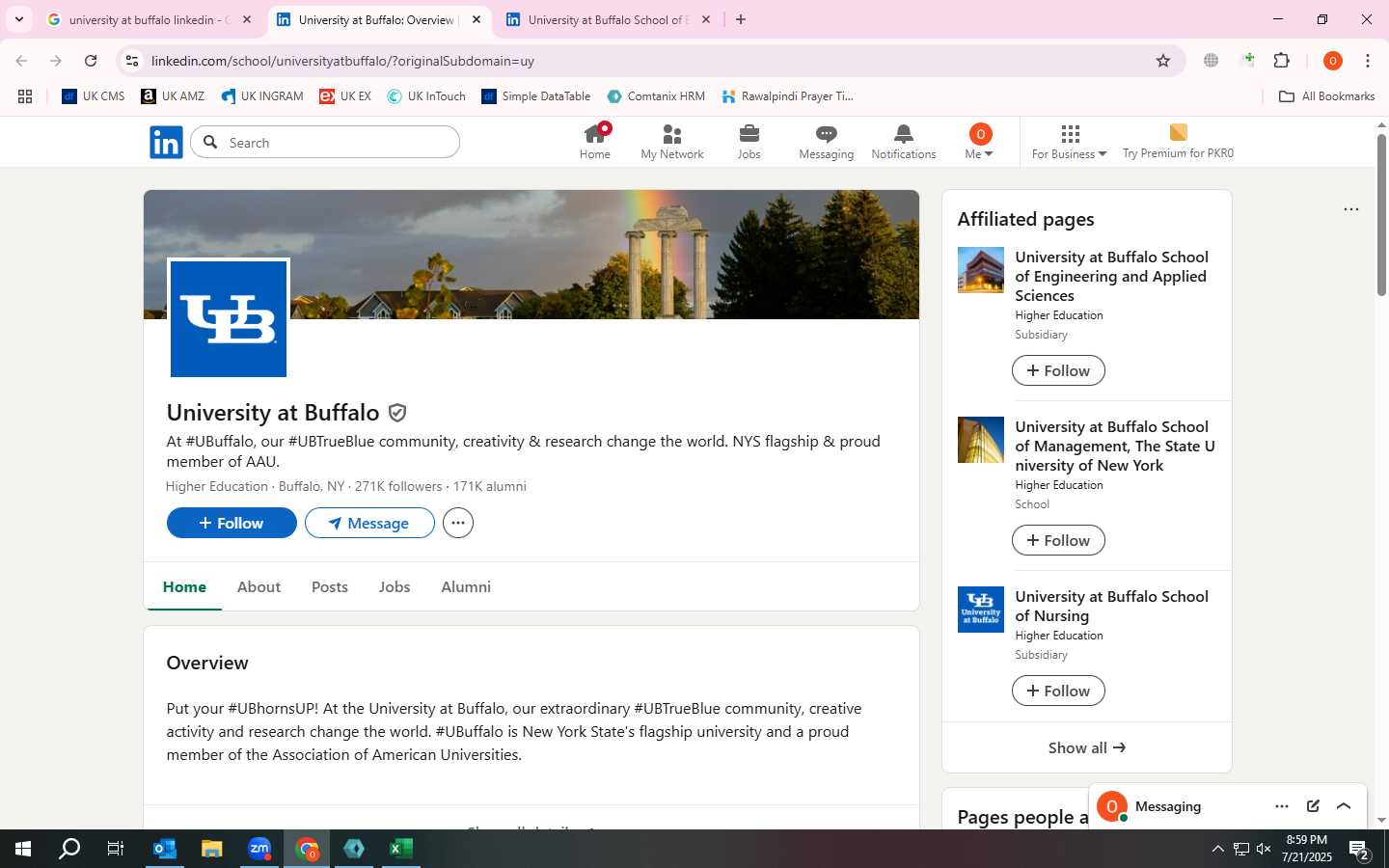
Task: Open the Windows Start menu
Action: point(23,849)
